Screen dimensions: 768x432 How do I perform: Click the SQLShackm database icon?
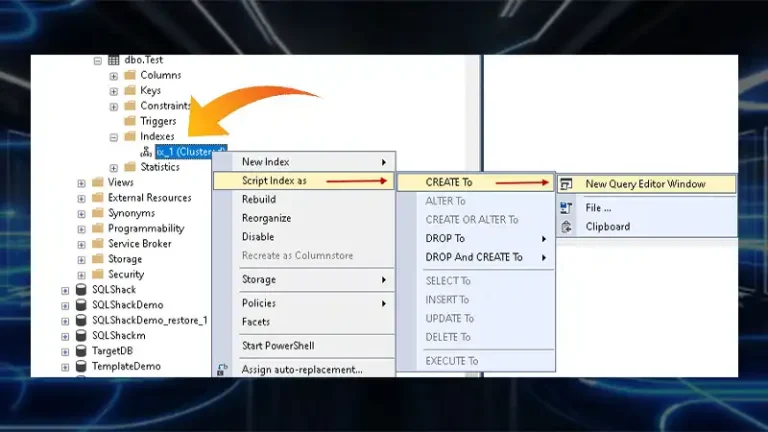pyautogui.click(x=81, y=336)
